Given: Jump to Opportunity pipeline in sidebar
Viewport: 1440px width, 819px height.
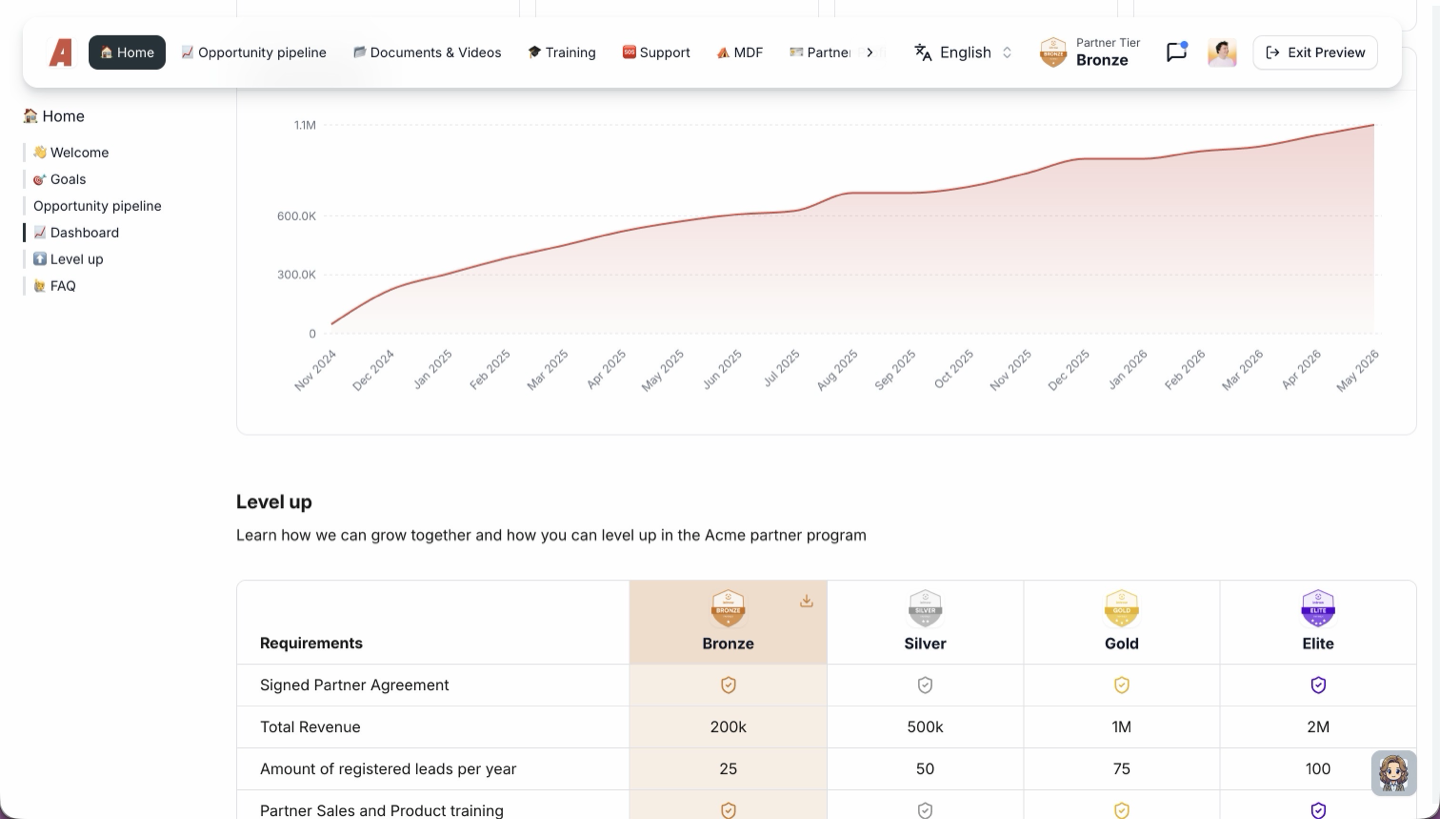Looking at the screenshot, I should click(x=97, y=206).
